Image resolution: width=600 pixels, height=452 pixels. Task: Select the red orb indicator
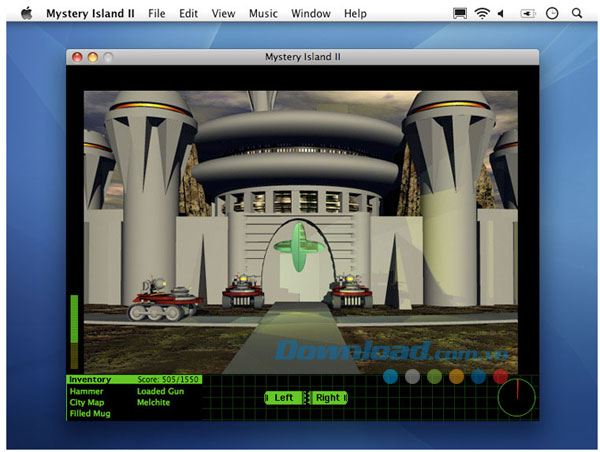click(500, 376)
